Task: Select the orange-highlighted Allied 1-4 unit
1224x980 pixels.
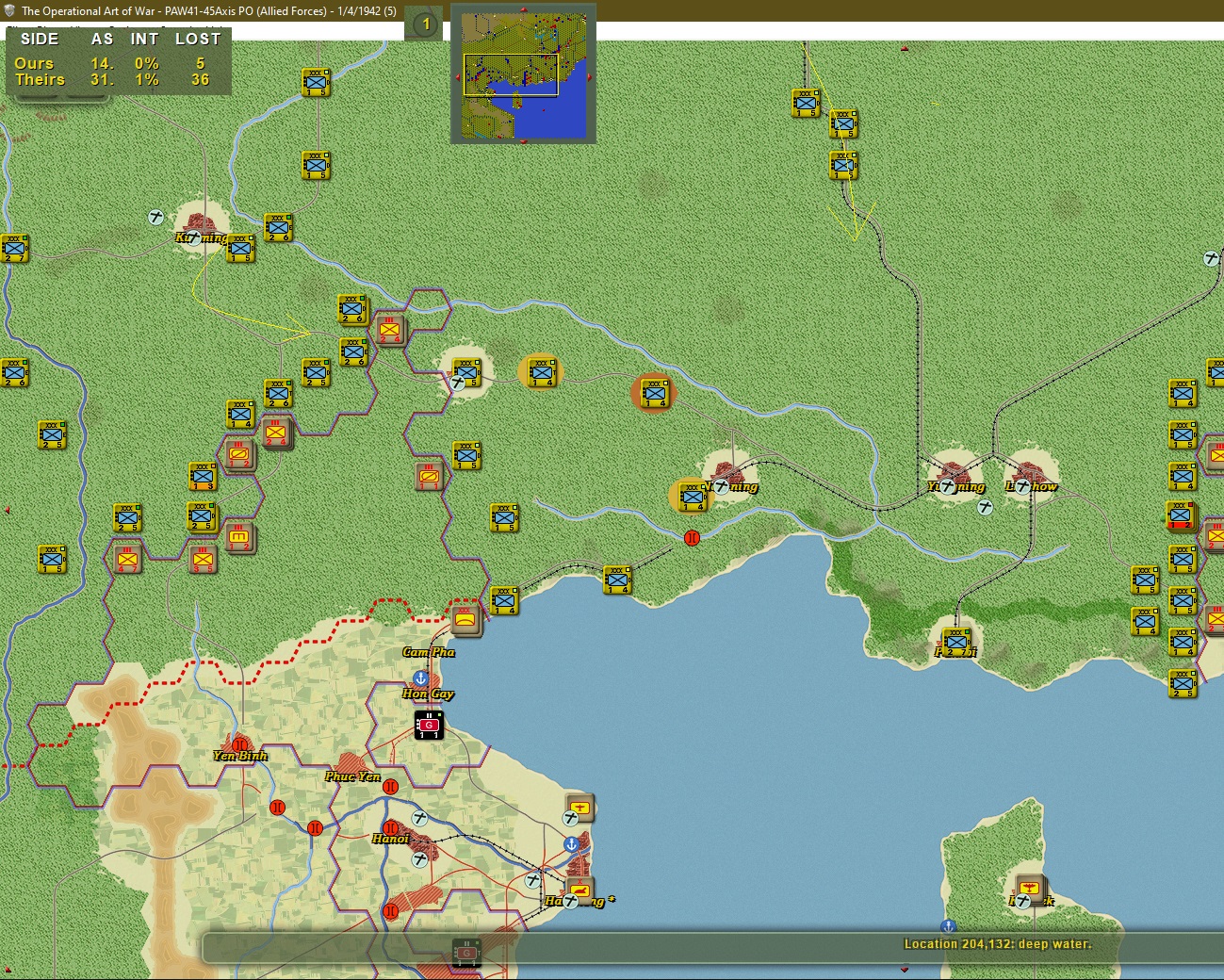Action: point(654,392)
